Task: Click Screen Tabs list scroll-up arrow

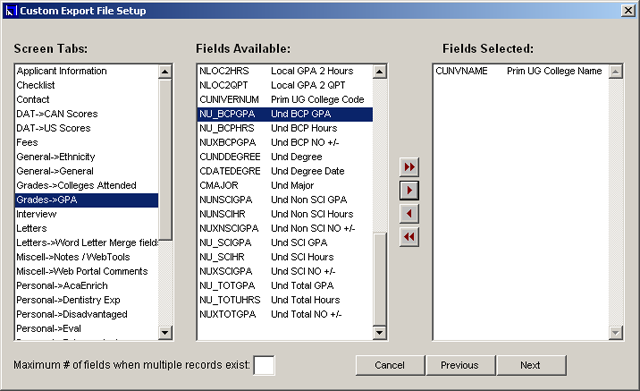Action: pyautogui.click(x=164, y=72)
